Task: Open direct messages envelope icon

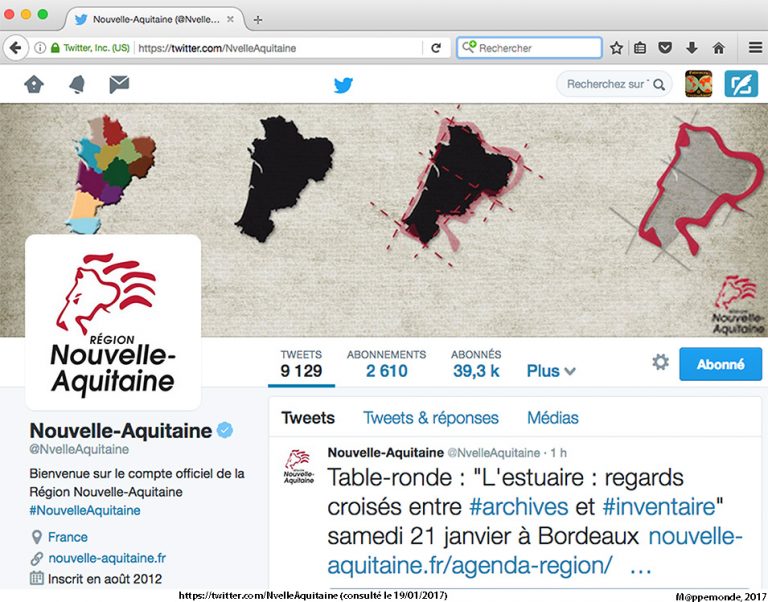Action: pos(119,84)
